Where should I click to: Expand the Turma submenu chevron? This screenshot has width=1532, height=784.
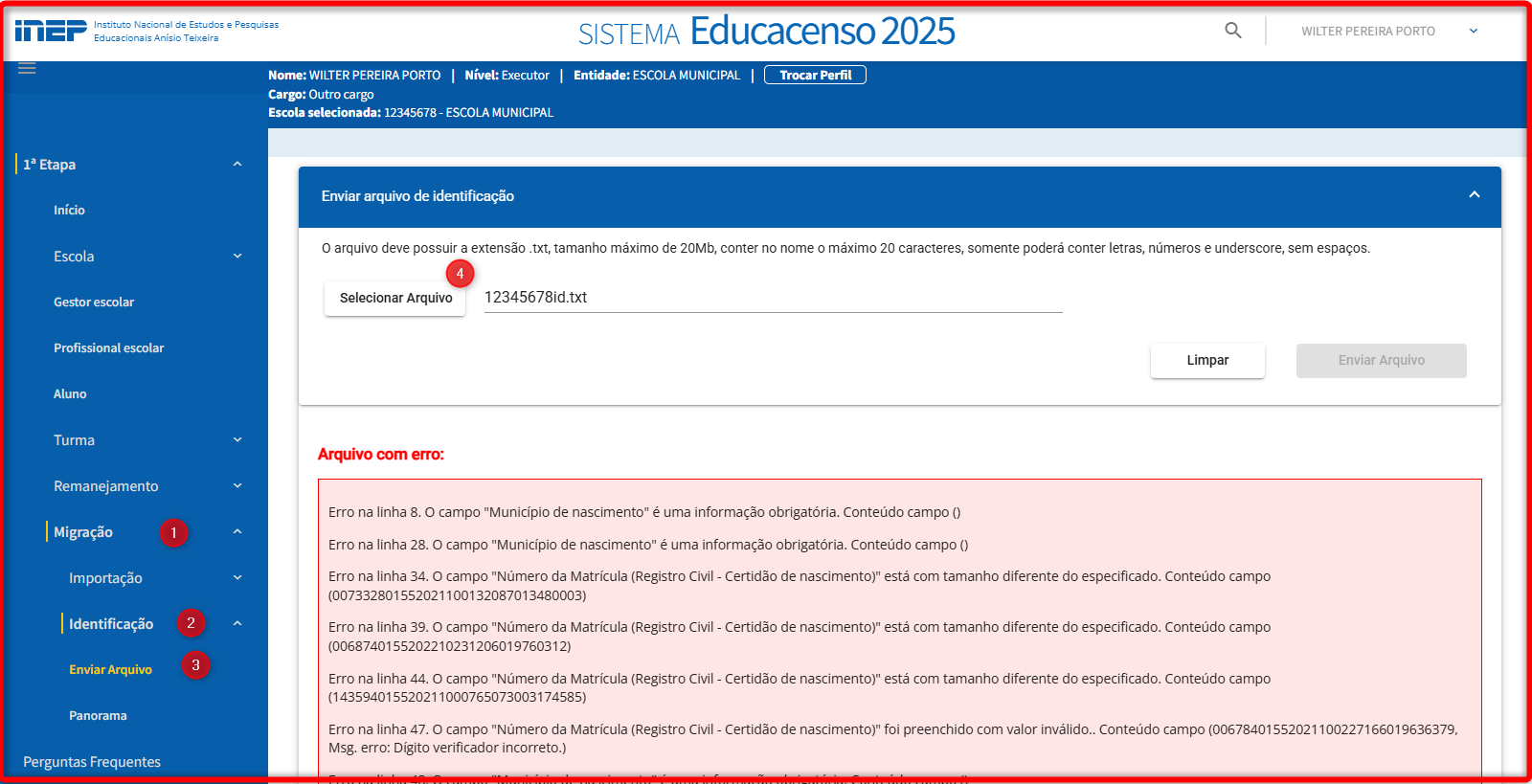point(237,439)
